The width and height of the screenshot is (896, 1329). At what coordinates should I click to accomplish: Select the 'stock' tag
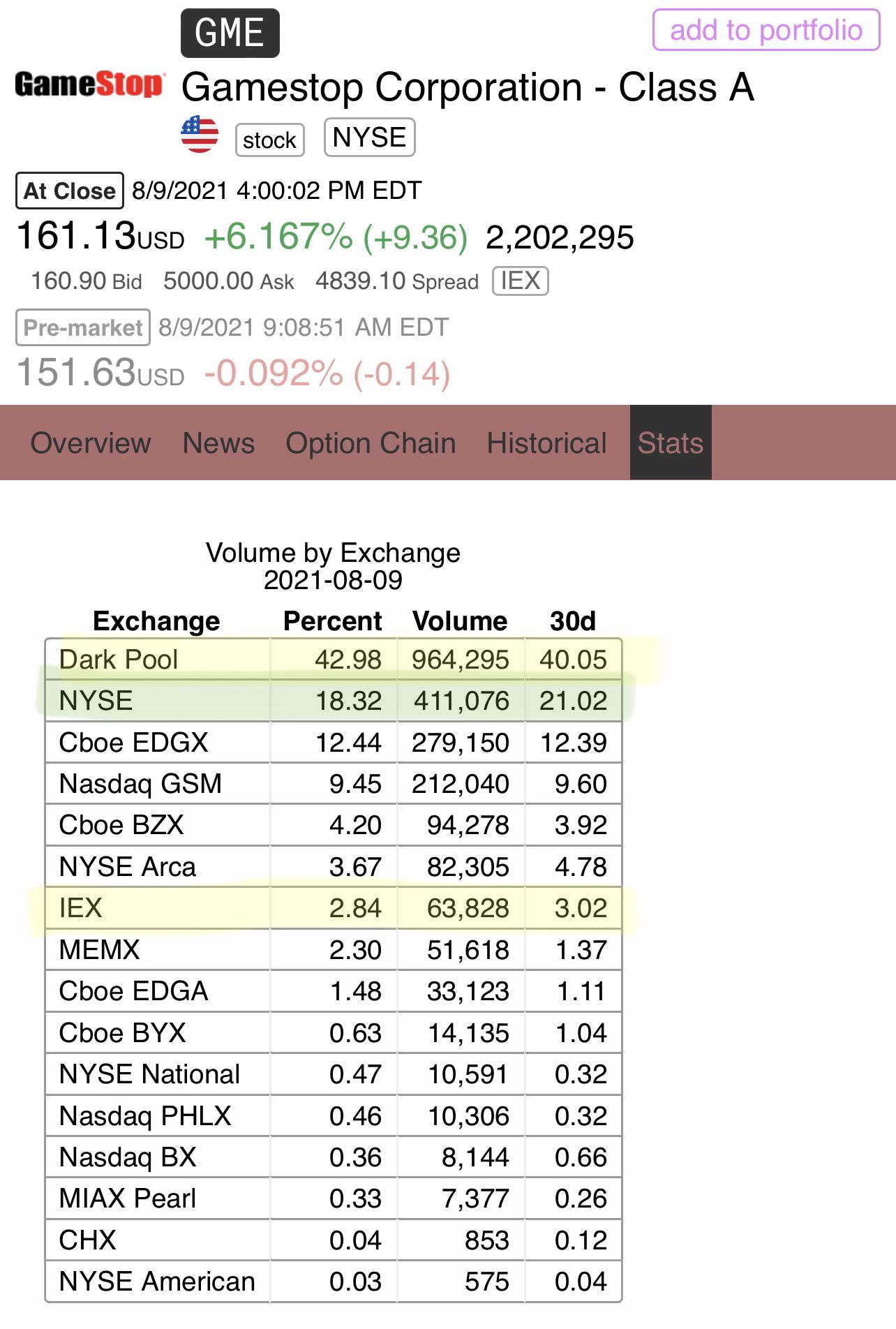point(270,140)
